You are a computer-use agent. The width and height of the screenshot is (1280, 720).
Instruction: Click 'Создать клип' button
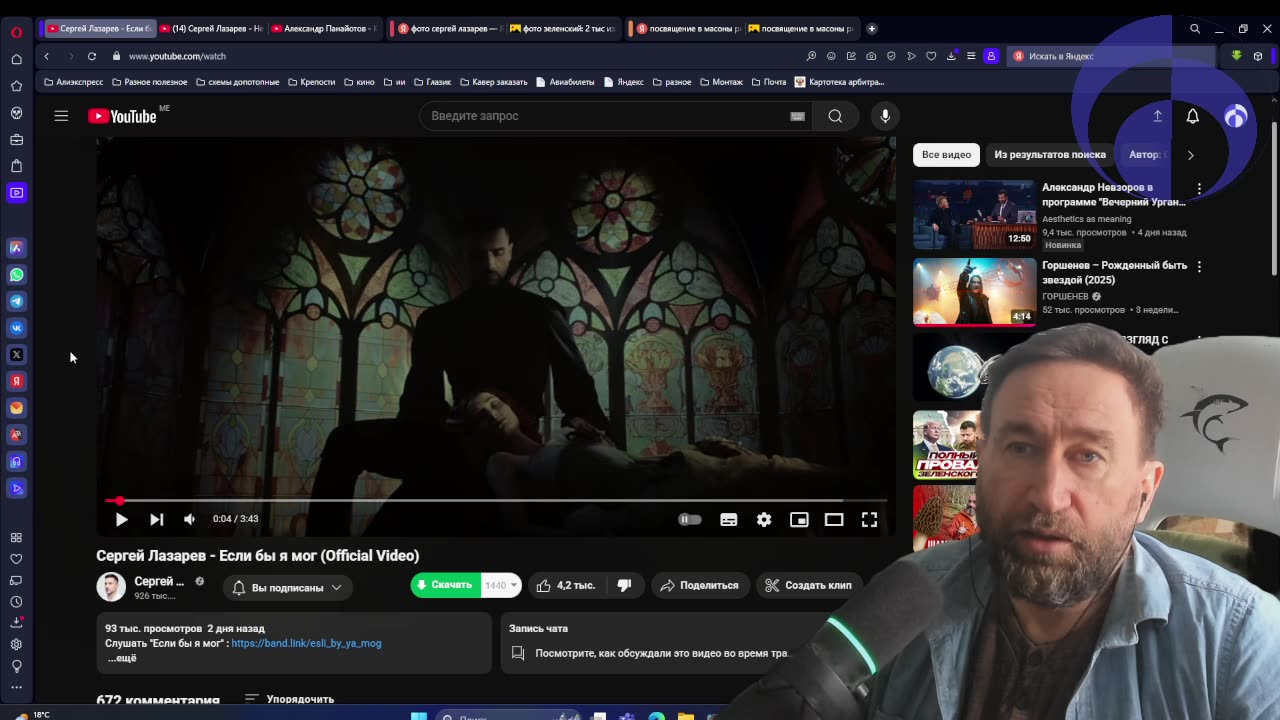[808, 585]
